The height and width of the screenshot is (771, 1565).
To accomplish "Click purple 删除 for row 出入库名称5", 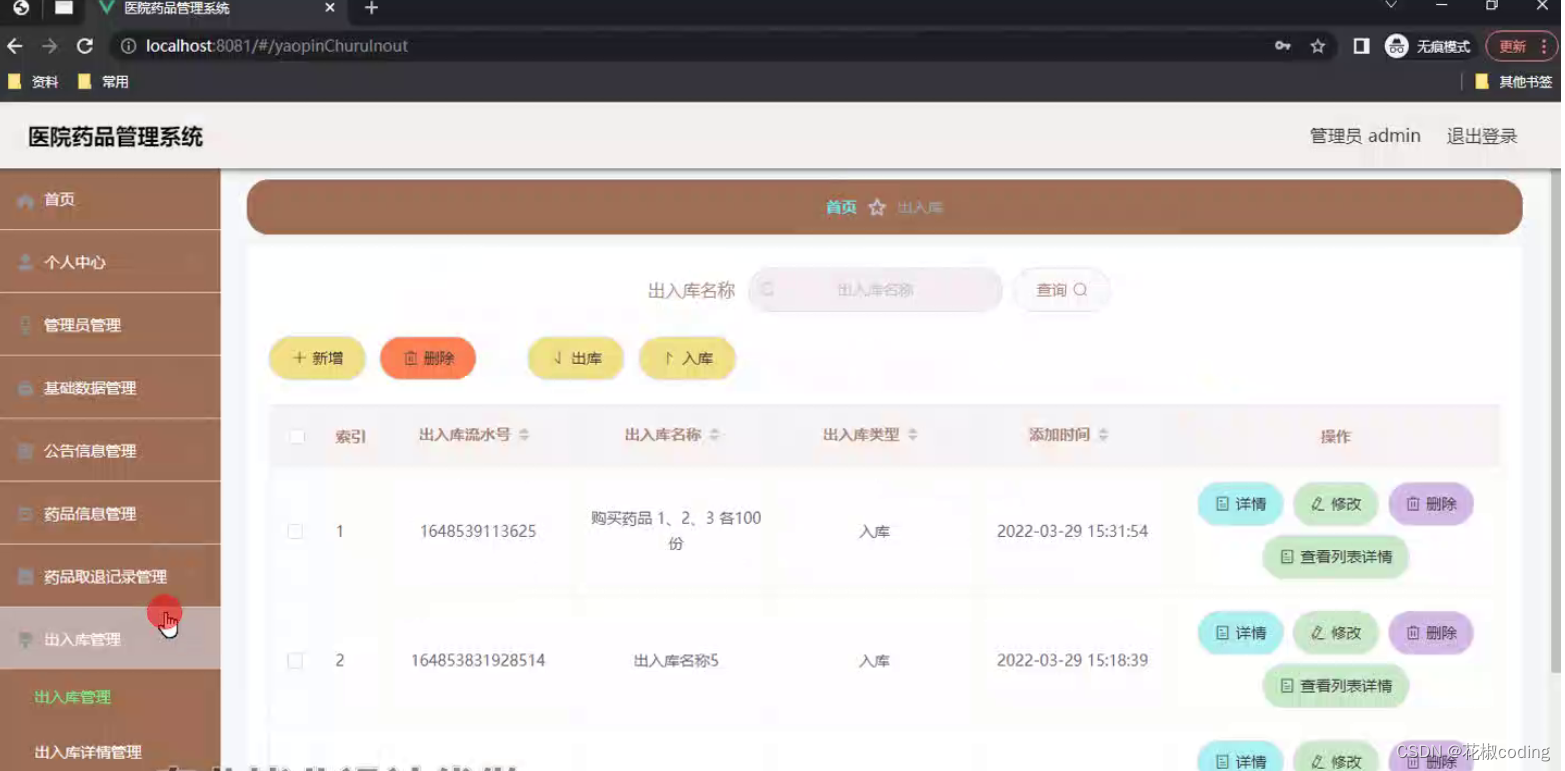I will 1431,633.
